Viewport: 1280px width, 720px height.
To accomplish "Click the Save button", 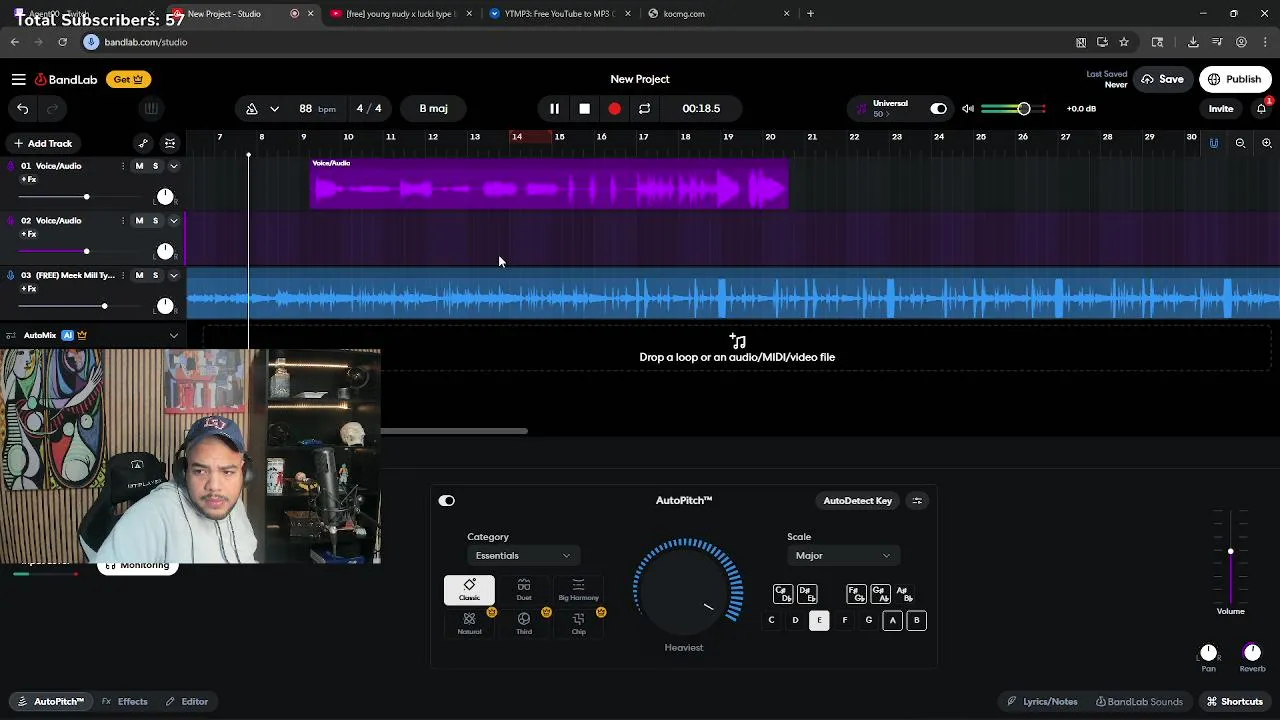I will click(1163, 79).
